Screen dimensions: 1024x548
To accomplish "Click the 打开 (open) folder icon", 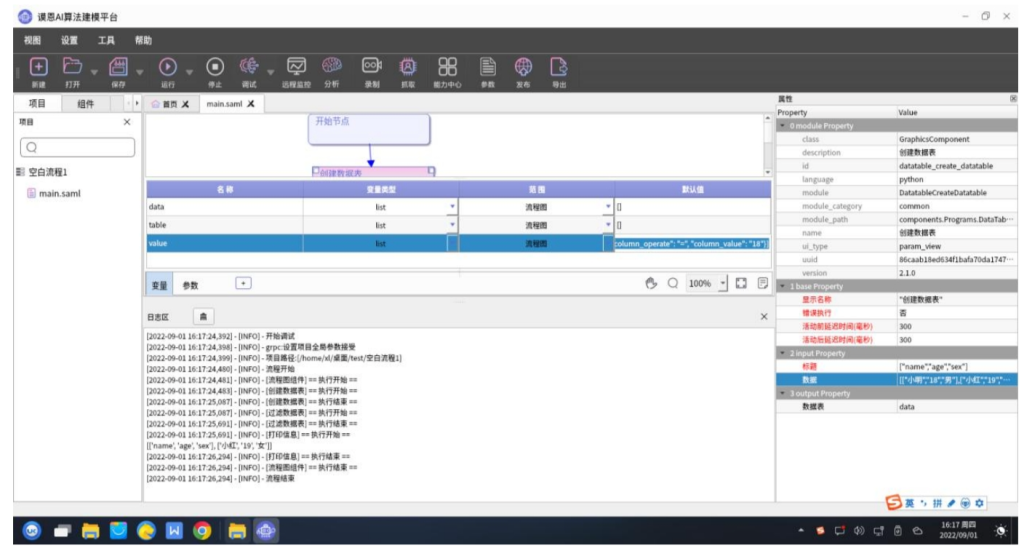I will coord(72,66).
